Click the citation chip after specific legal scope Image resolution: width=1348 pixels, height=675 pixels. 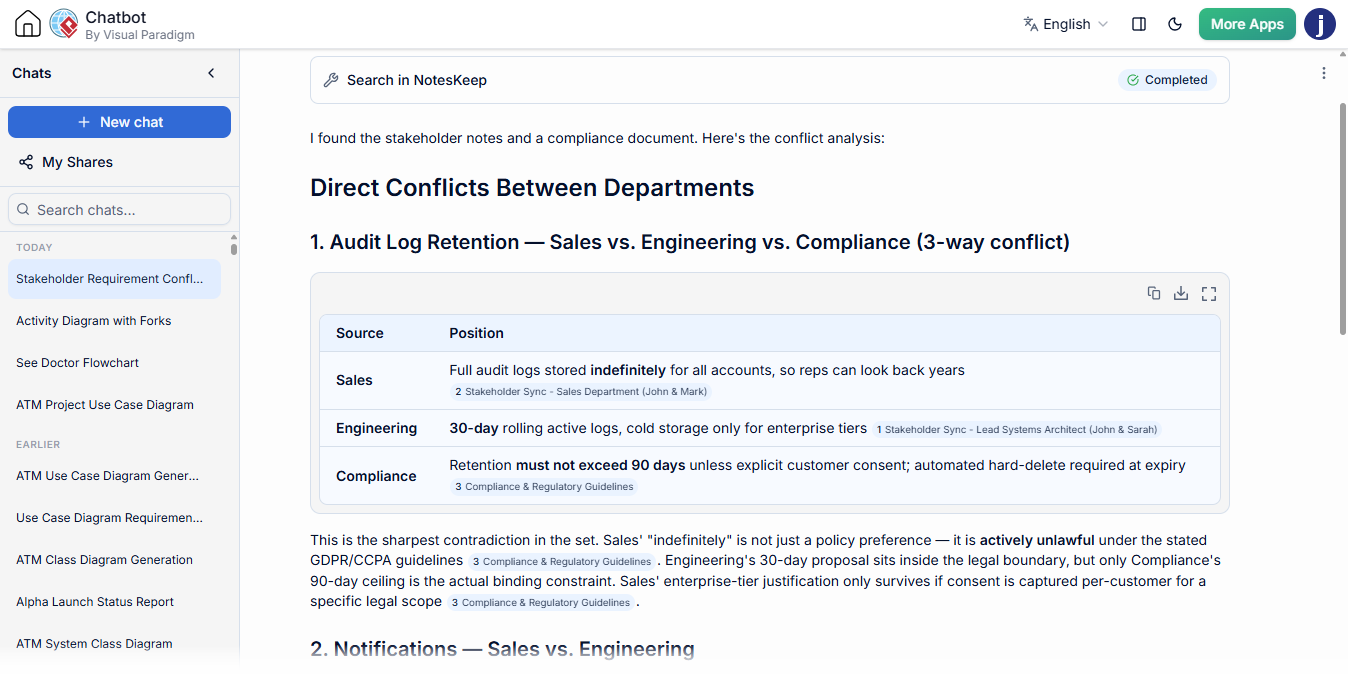(540, 603)
